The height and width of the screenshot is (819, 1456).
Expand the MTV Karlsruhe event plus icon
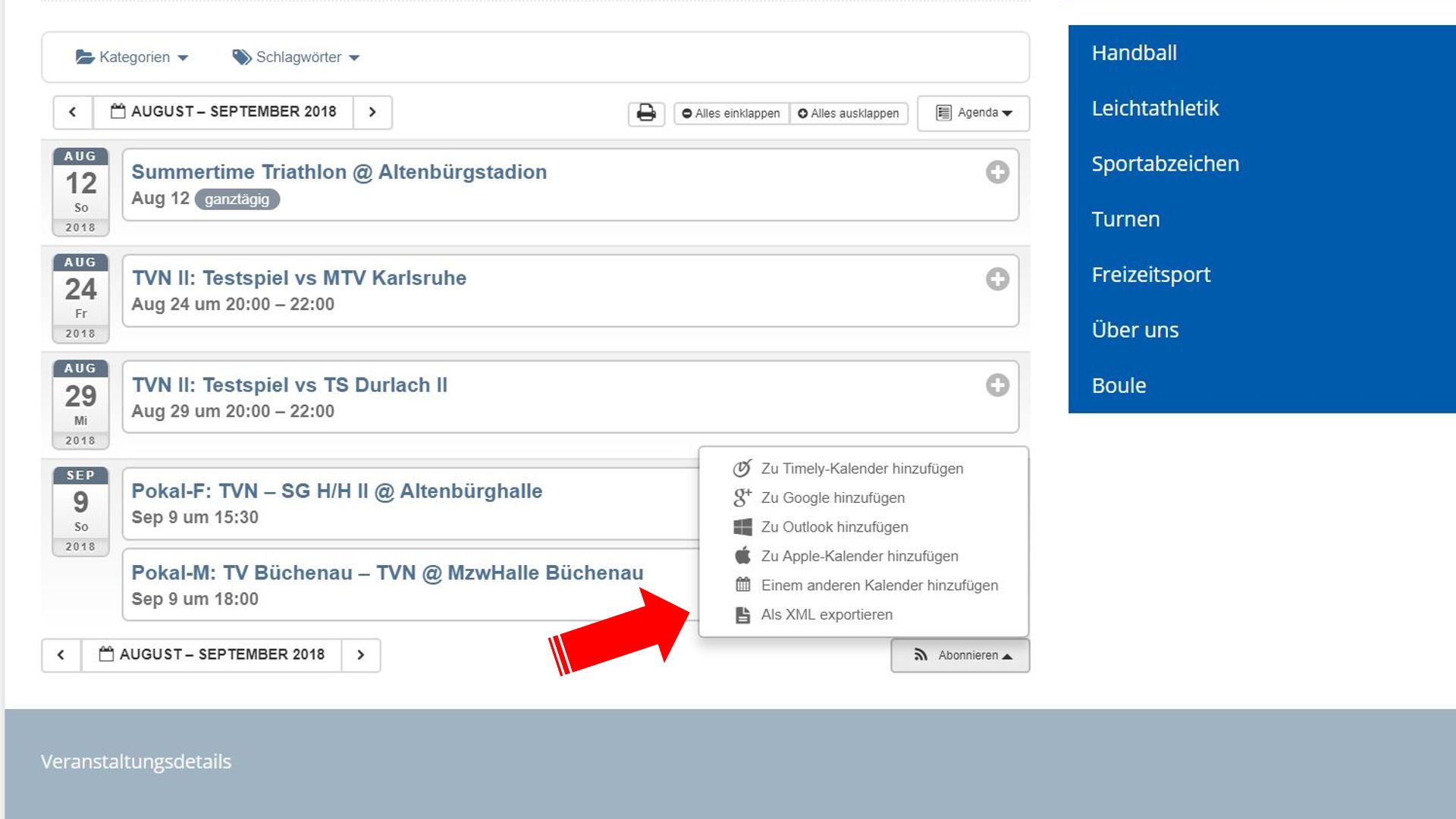click(997, 279)
